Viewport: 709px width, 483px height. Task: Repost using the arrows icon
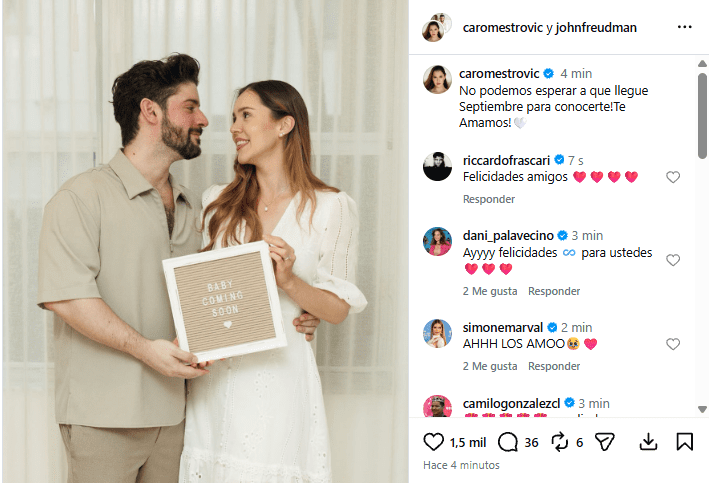[x=560, y=442]
